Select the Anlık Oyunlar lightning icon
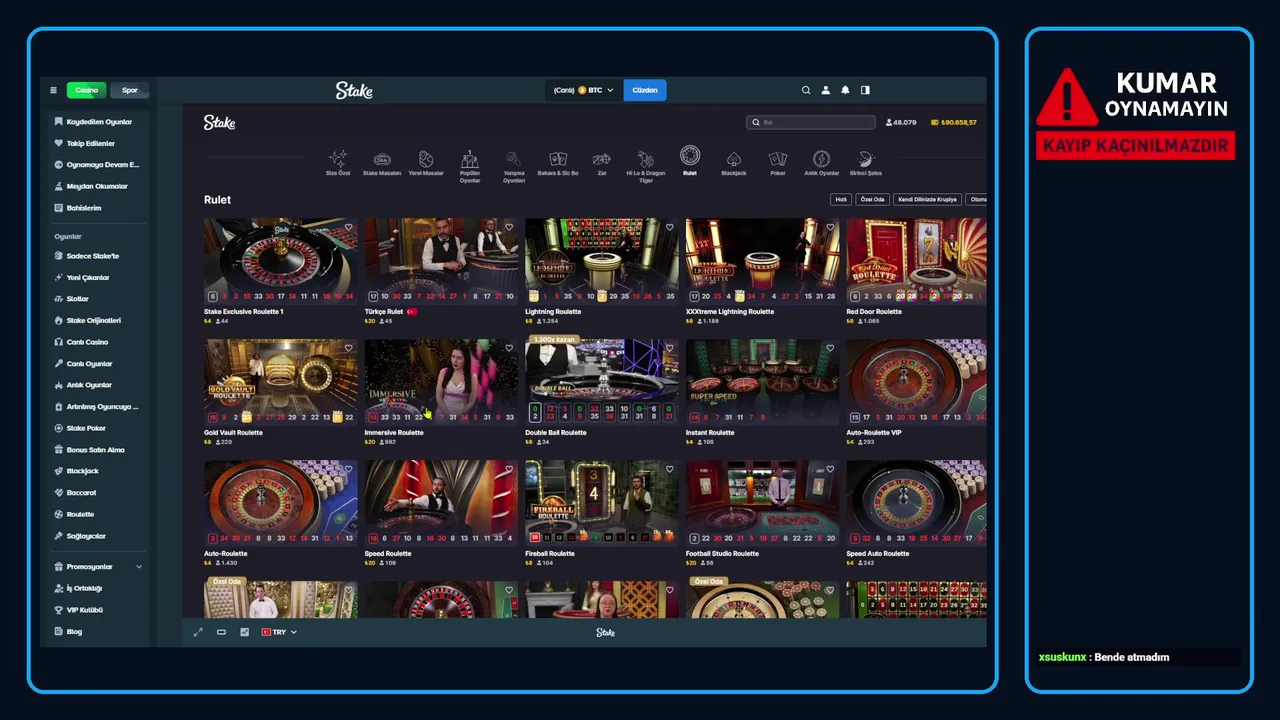 822,159
